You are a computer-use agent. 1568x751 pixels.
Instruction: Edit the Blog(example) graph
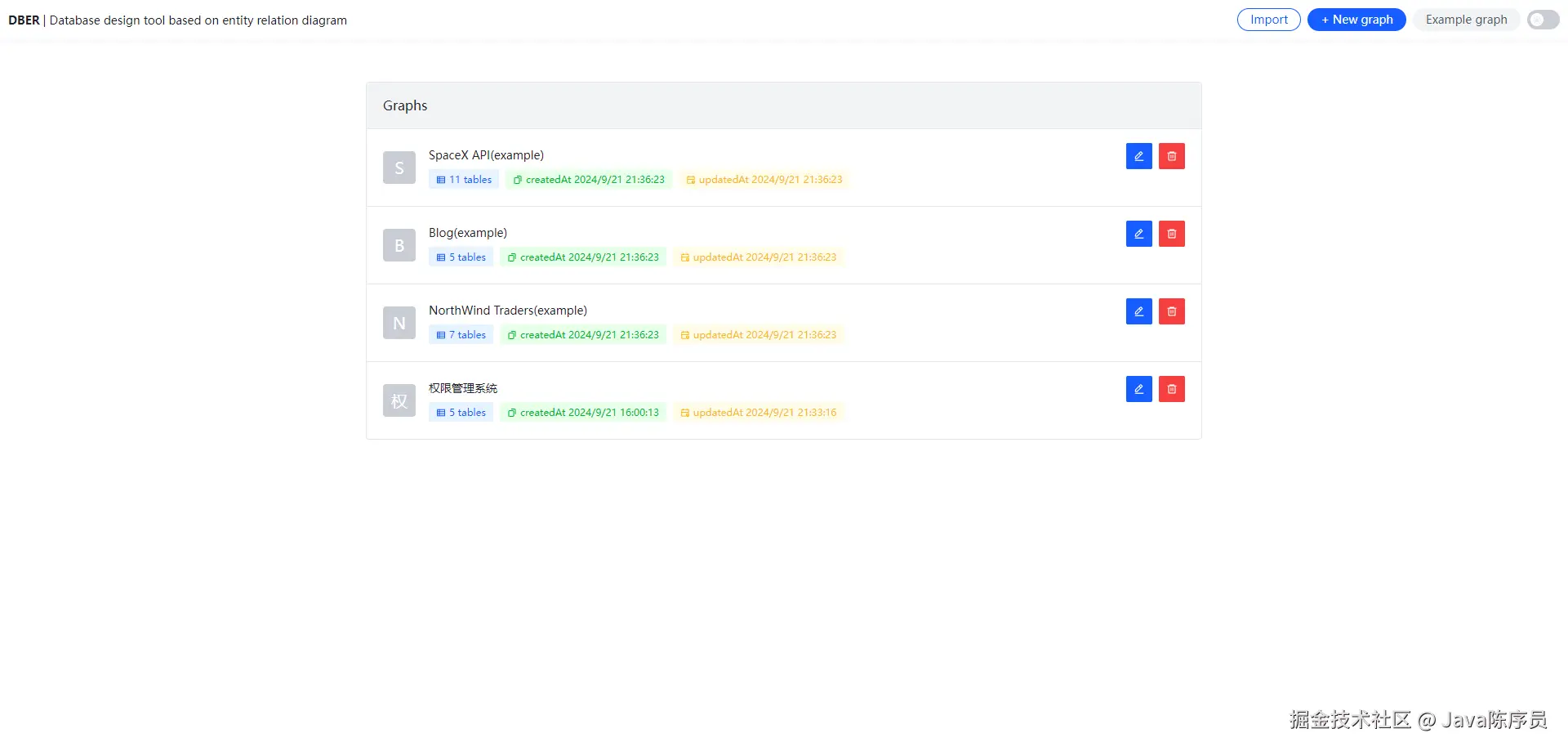(x=1138, y=234)
